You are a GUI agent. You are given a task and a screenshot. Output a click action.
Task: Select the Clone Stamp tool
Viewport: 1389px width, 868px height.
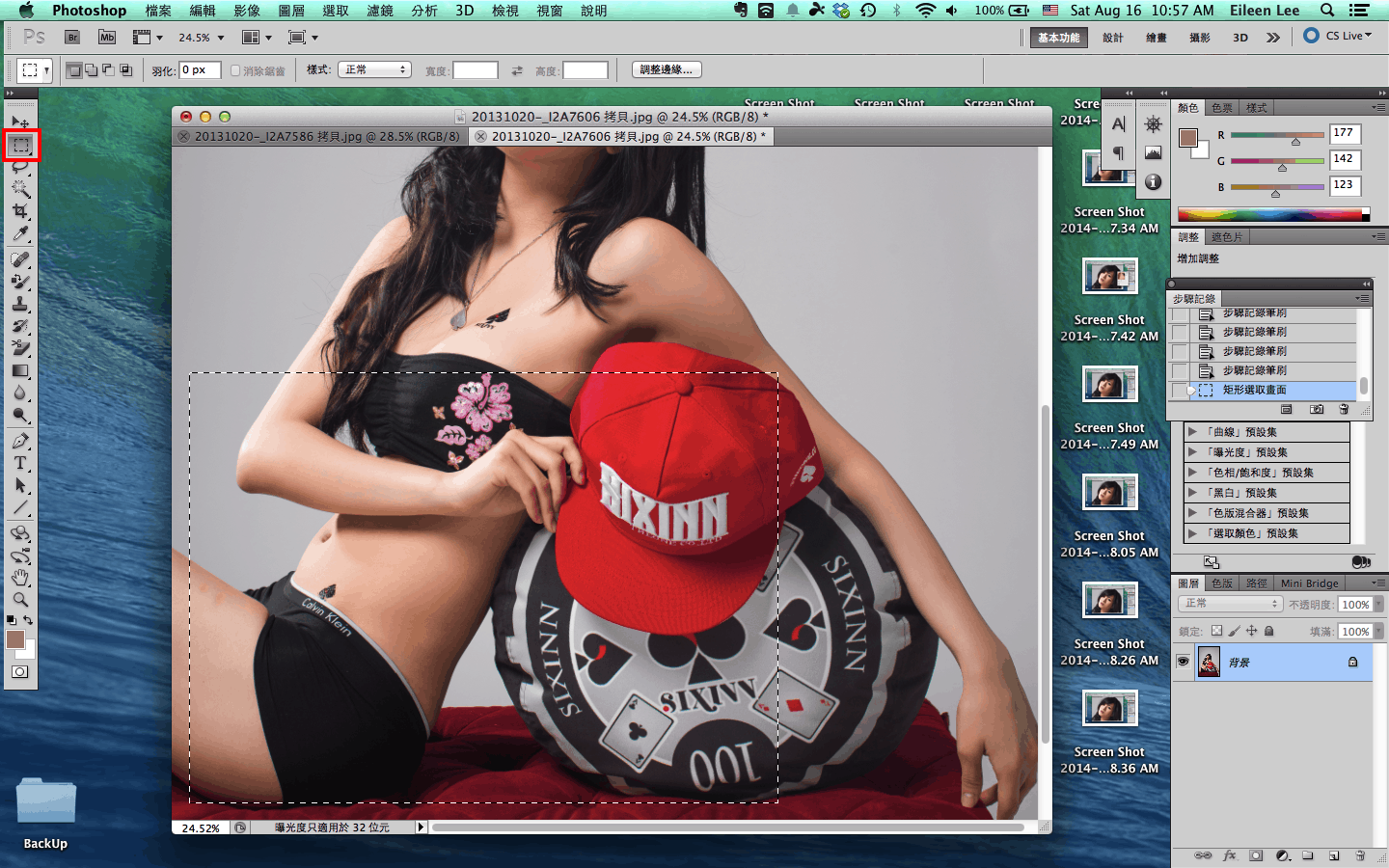20,304
